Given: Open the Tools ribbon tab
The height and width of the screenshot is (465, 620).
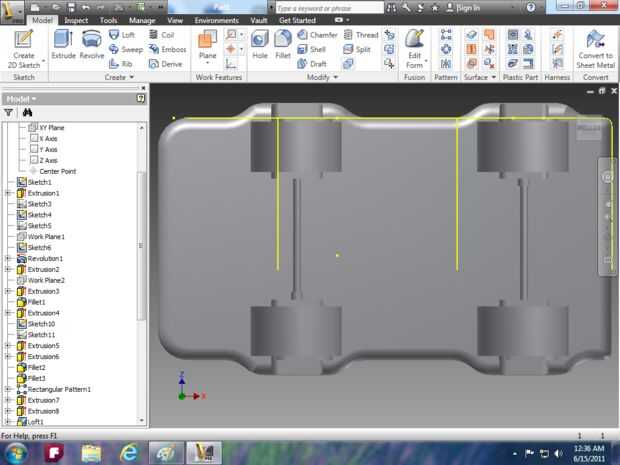Looking at the screenshot, I should tap(108, 20).
